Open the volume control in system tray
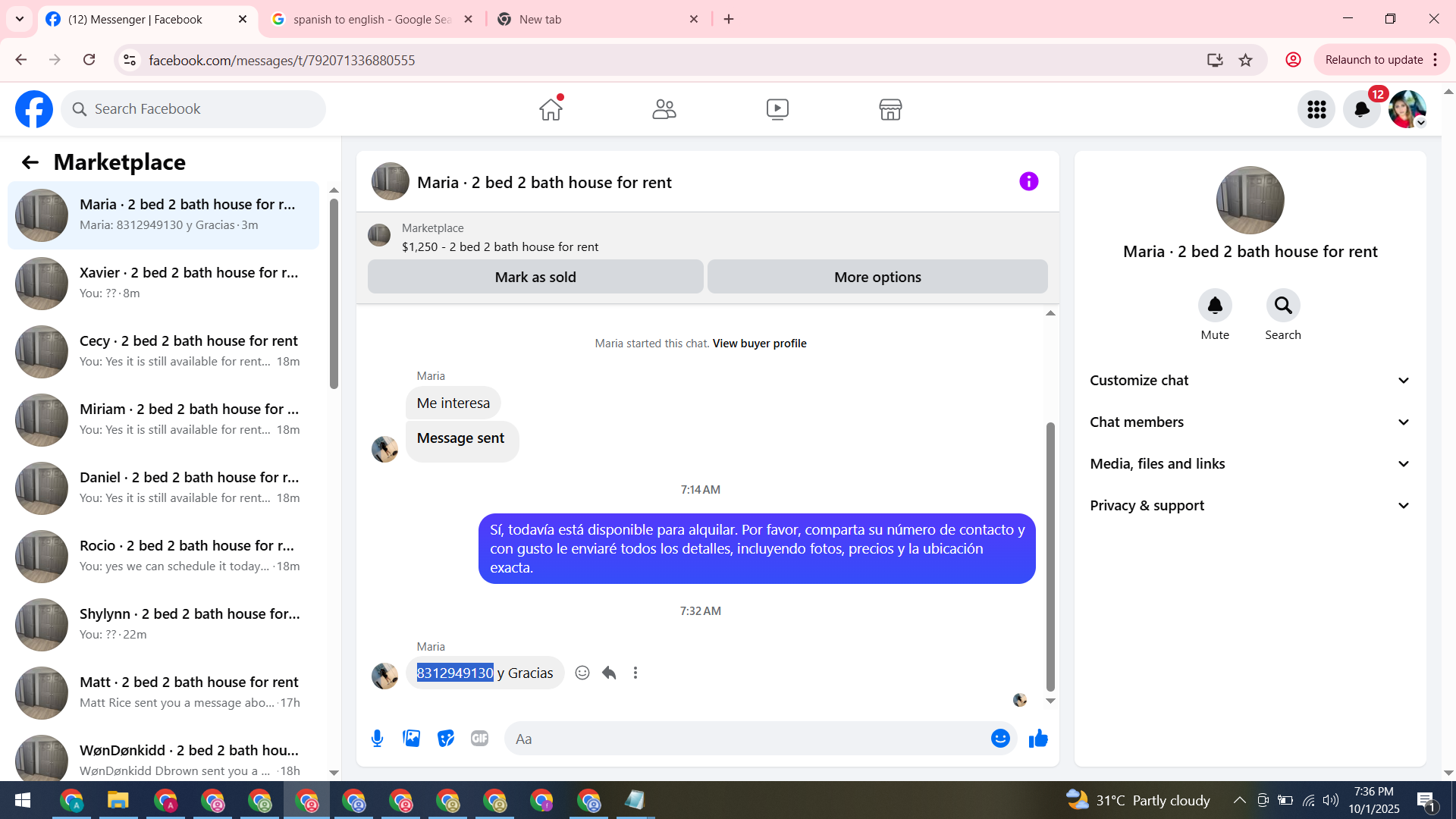The image size is (1456, 819). pos(1330,800)
